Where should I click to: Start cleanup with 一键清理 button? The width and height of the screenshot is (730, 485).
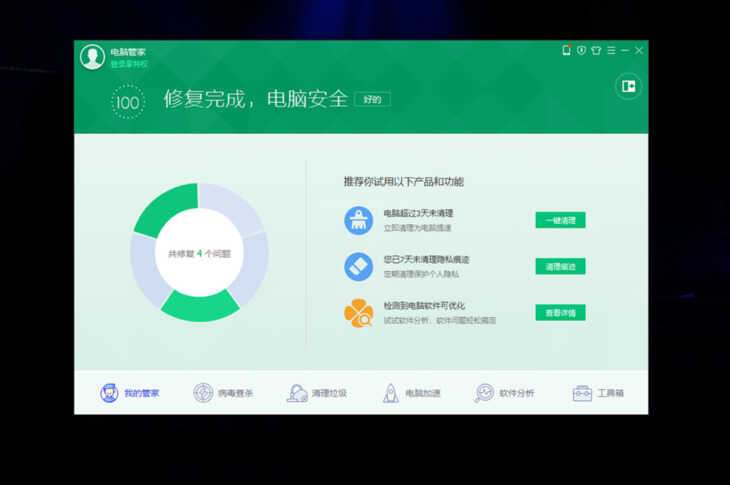[x=561, y=220]
